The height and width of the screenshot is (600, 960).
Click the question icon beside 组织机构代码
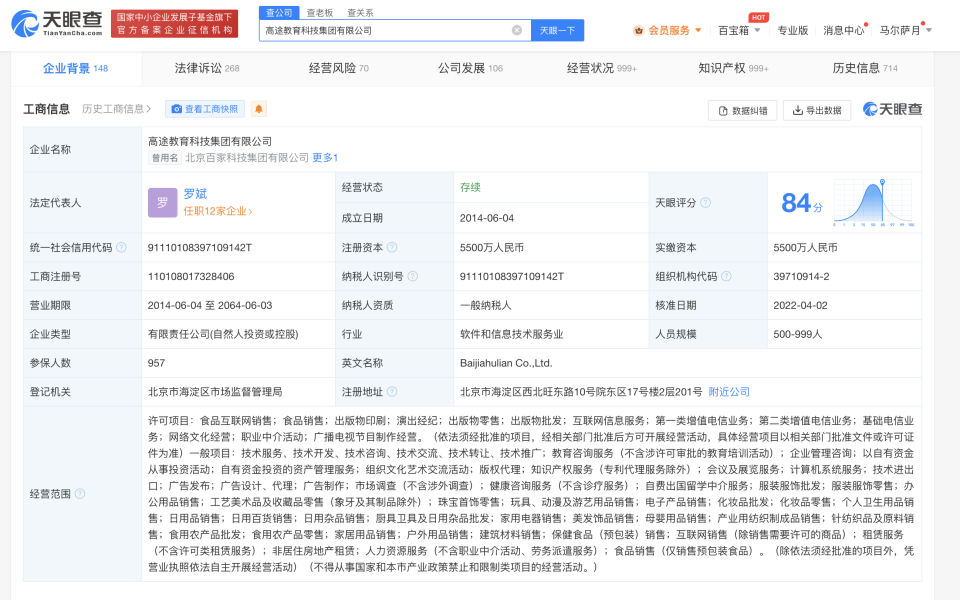tap(726, 276)
